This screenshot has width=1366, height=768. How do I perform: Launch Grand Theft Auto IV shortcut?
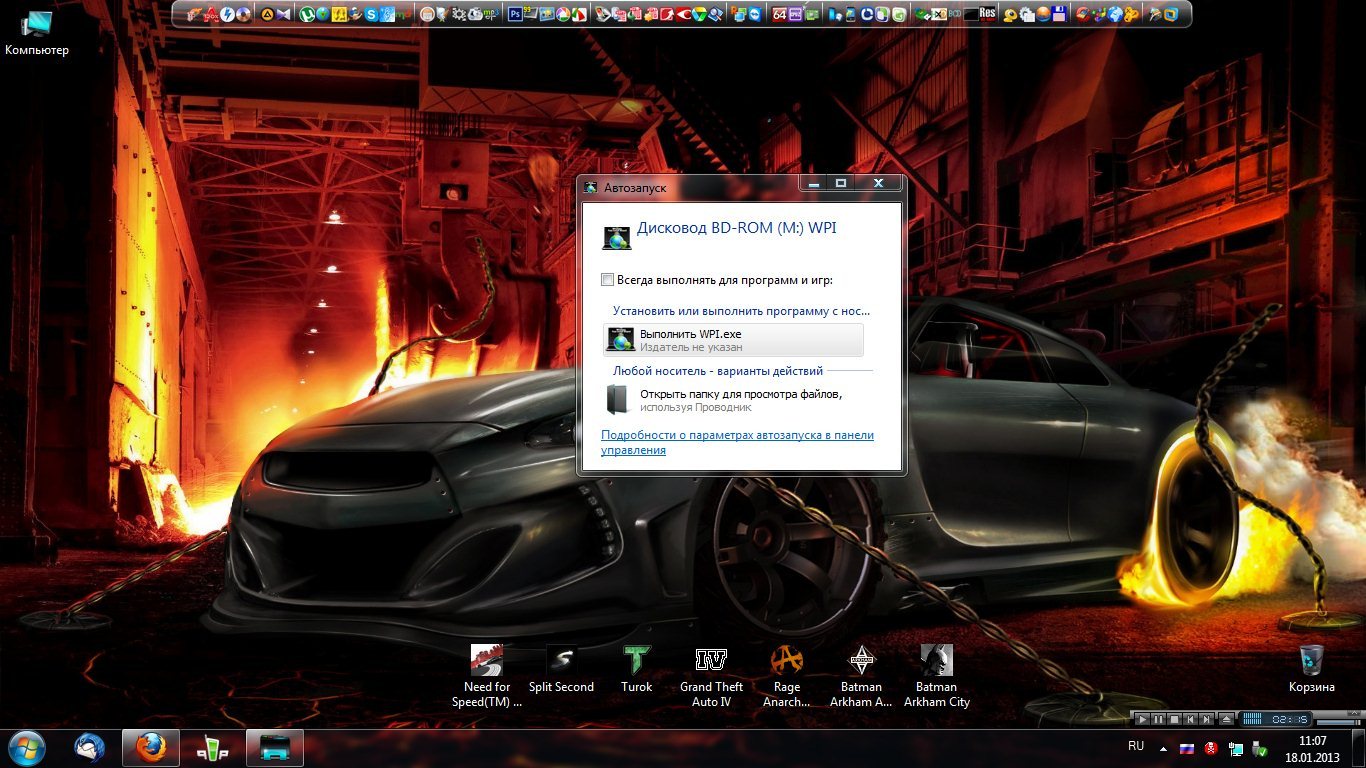(x=711, y=676)
